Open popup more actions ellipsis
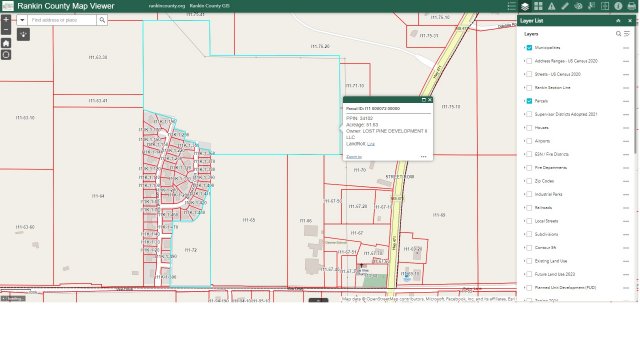Viewport: 640px width, 360px height. coord(423,157)
